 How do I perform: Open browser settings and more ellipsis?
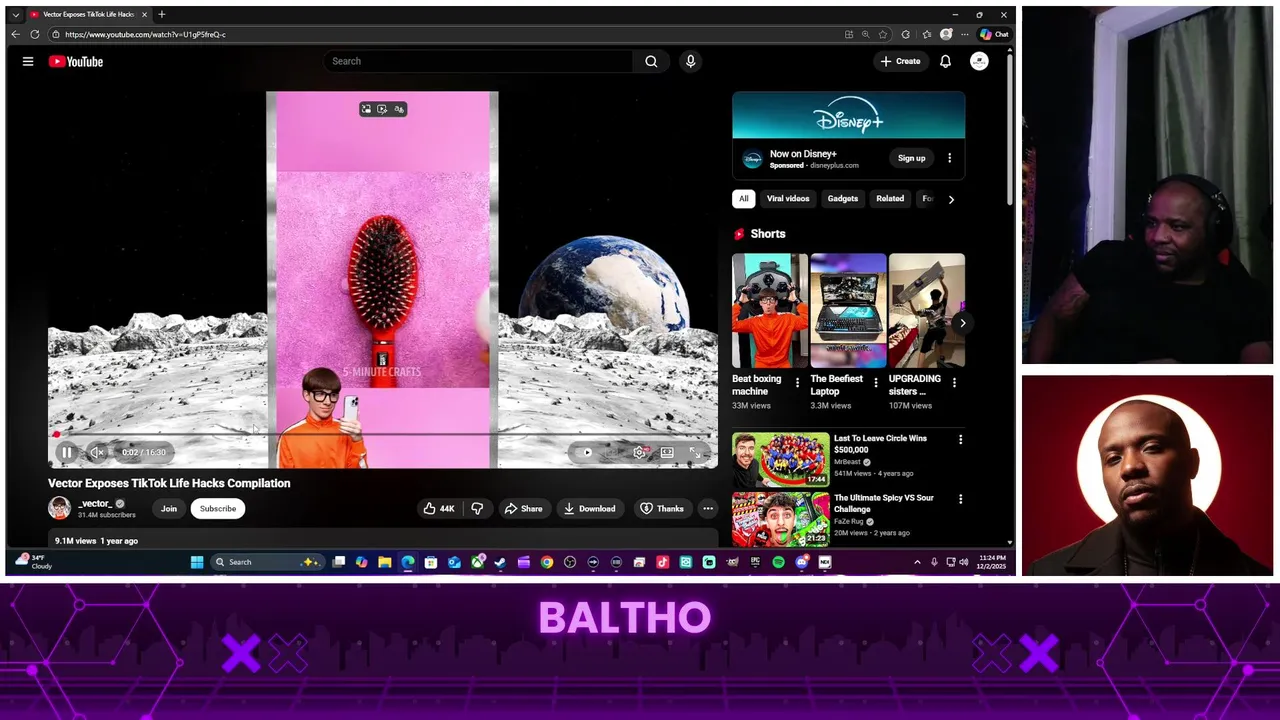click(964, 34)
